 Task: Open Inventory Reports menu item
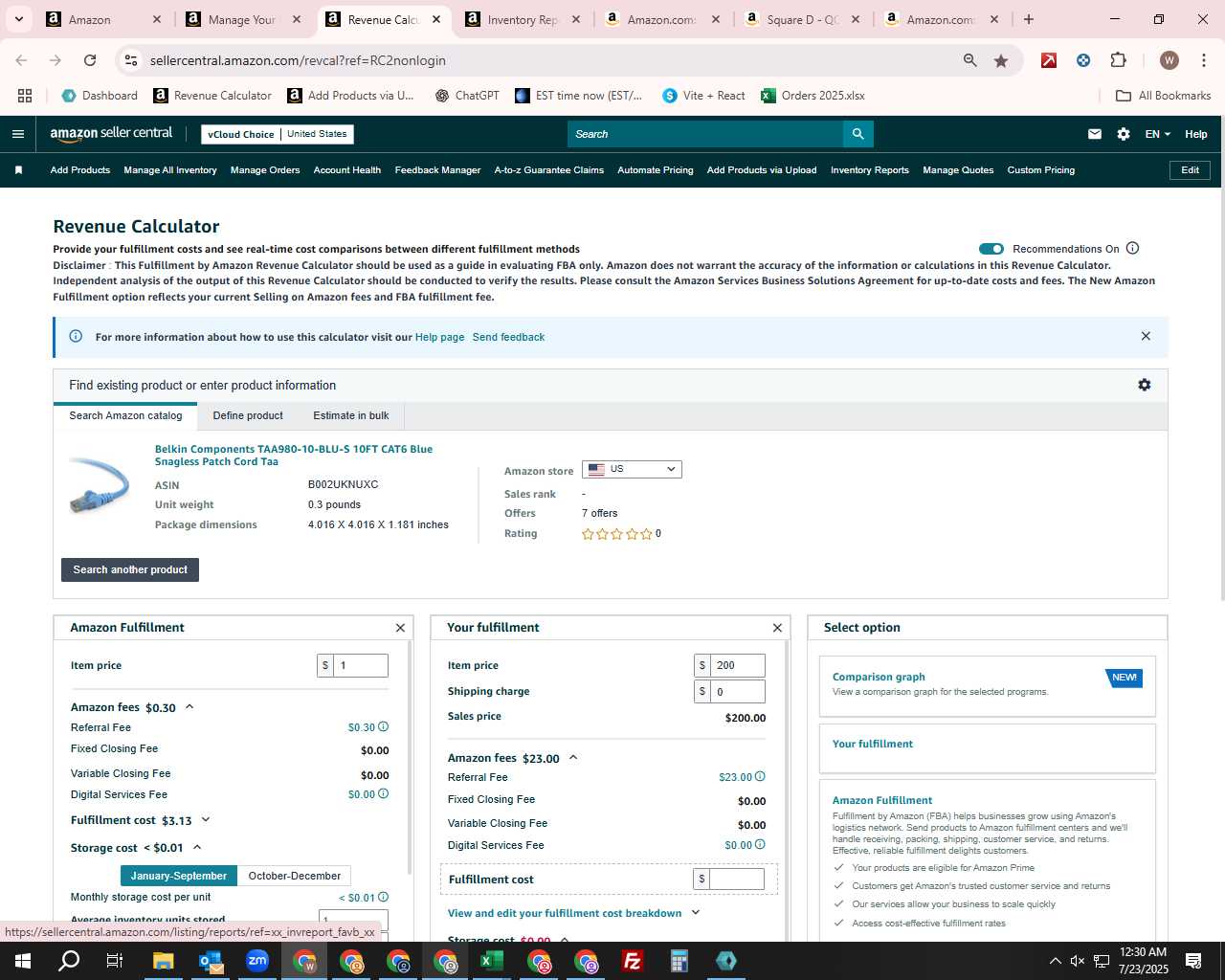point(870,170)
